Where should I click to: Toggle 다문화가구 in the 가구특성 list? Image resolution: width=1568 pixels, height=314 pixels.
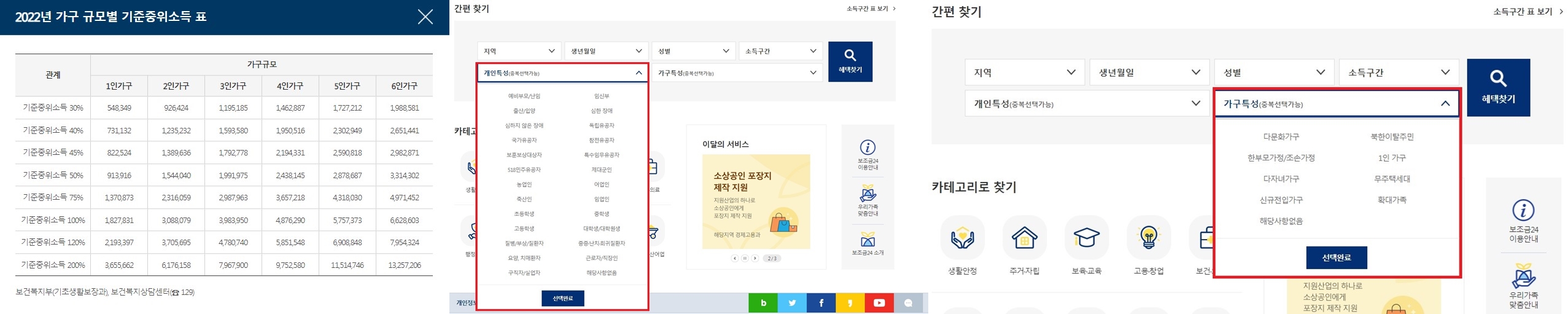point(1281,137)
